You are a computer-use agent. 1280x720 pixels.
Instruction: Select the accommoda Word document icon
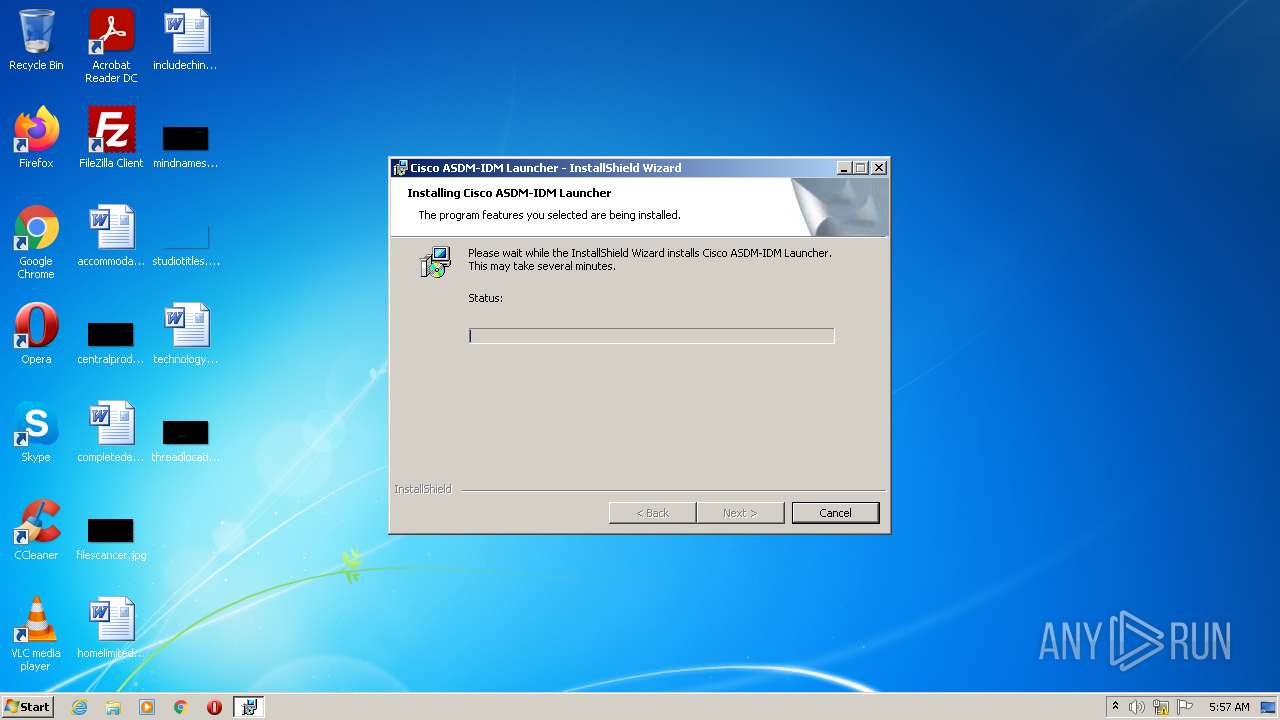point(111,236)
